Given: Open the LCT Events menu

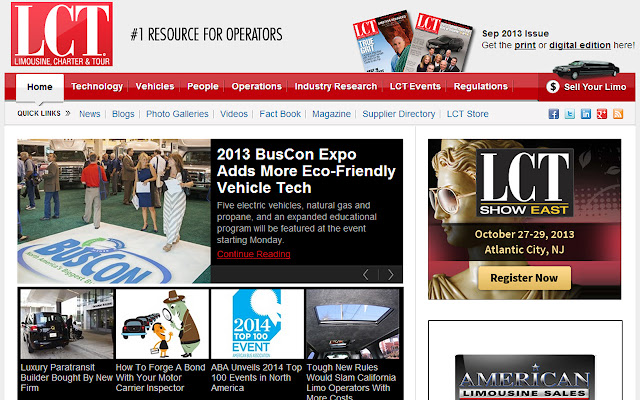Looking at the screenshot, I should click(x=415, y=87).
